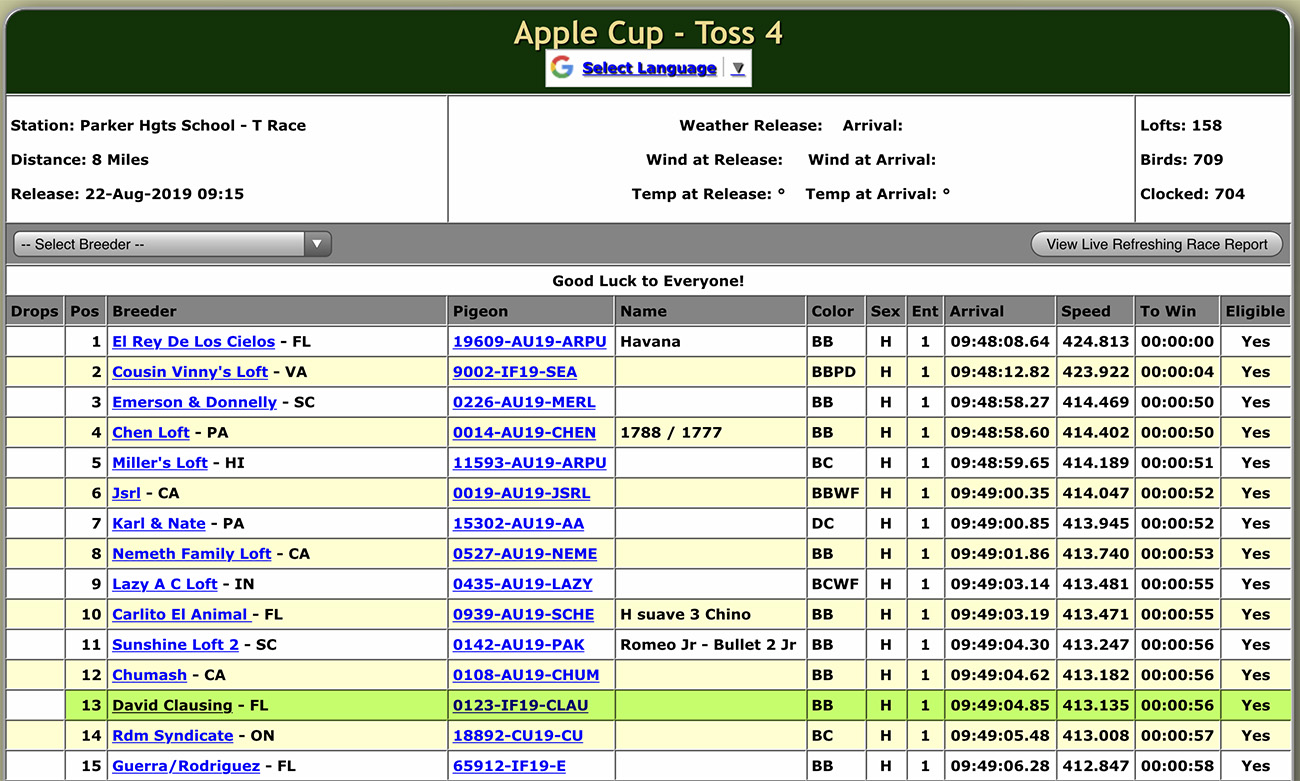Image resolution: width=1300 pixels, height=781 pixels.
Task: Open the Select Breeder dropdown
Action: (172, 244)
